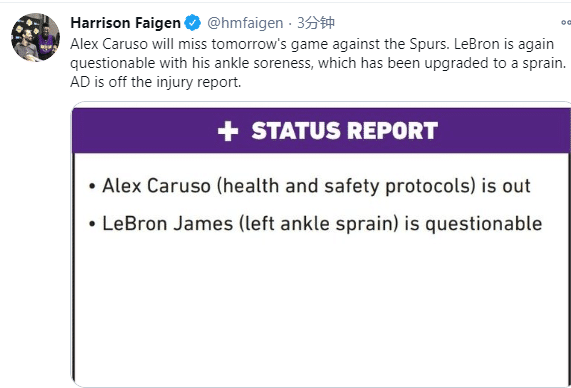
Task: Open the tweet's more options dots
Action: coord(566,23)
